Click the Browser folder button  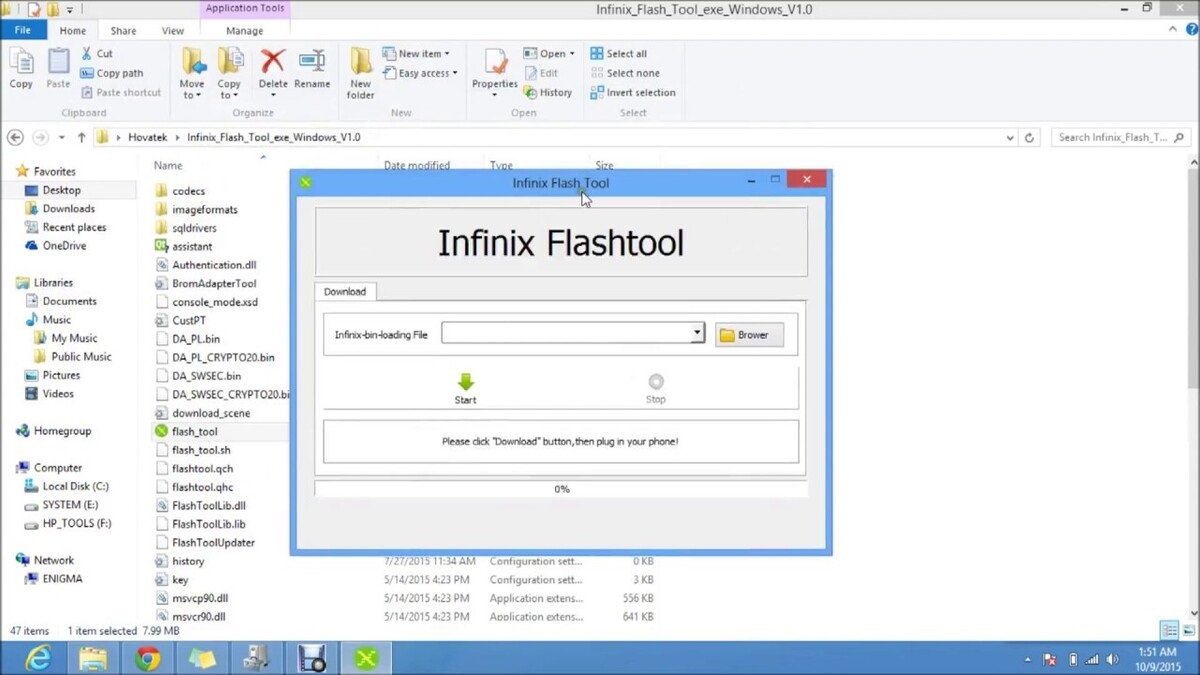(x=749, y=335)
